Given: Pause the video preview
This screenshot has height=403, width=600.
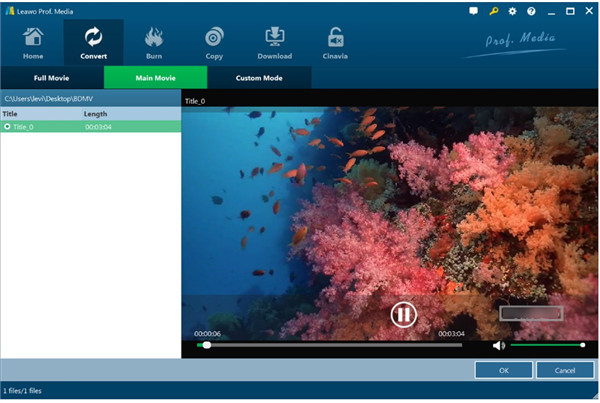Looking at the screenshot, I should tap(403, 315).
